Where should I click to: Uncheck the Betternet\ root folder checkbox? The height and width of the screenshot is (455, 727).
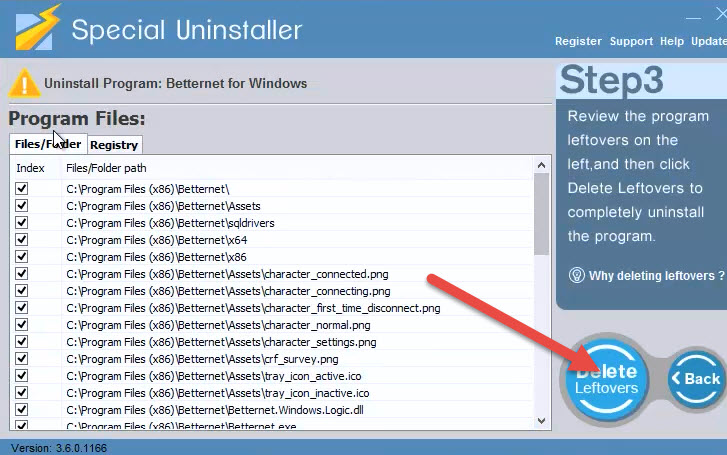point(21,188)
